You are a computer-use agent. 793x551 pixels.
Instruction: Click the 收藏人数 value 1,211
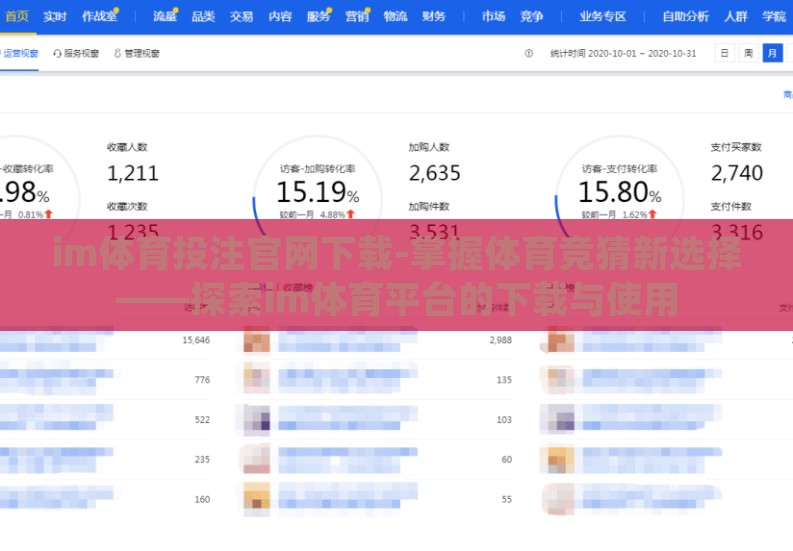tap(133, 174)
